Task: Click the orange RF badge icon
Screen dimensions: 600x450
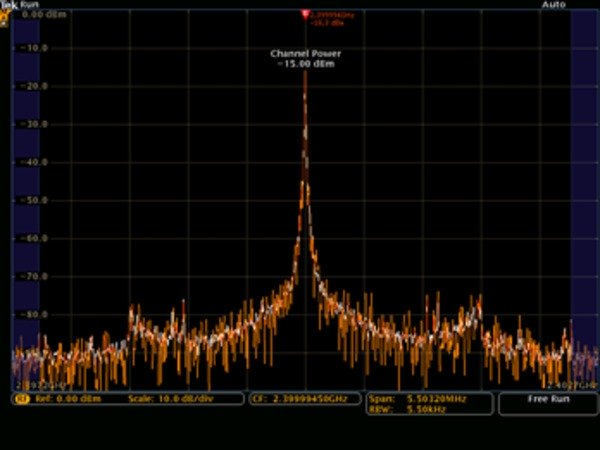Action: tap(19, 398)
